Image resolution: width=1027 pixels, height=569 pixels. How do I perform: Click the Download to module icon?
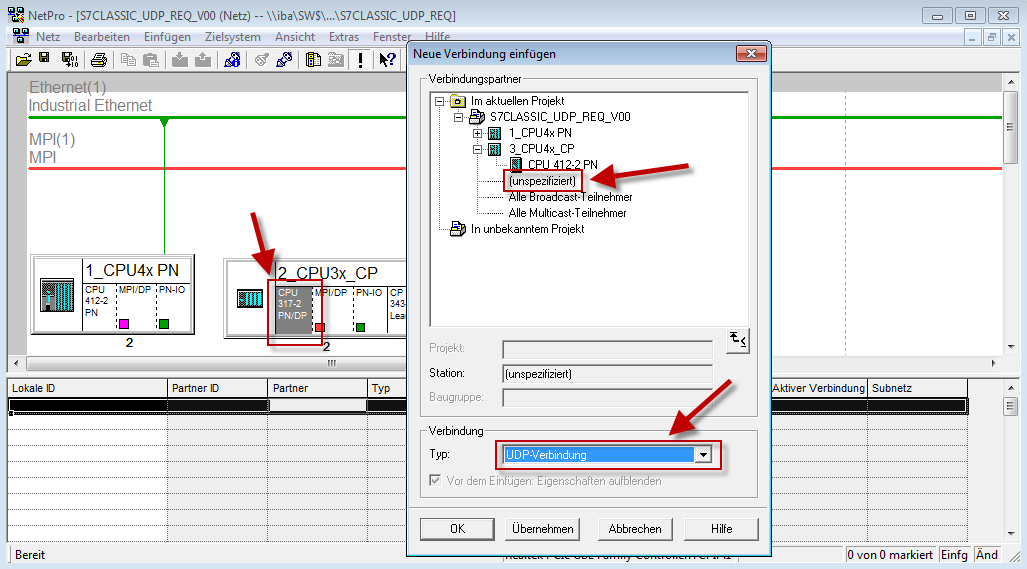(x=179, y=60)
